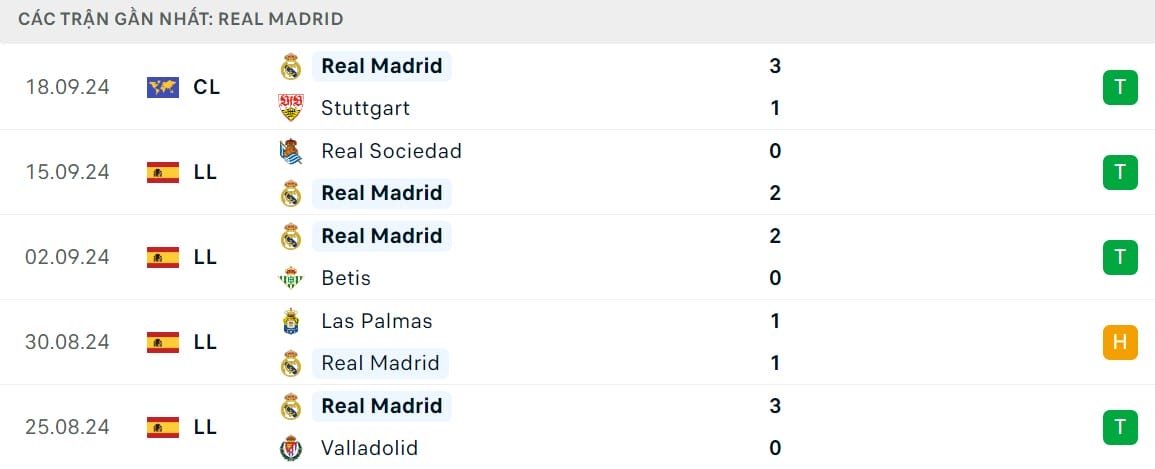Screen dimensions: 1155x469
Task: Click the 'Các trận gần nhất: Real Madrid' header
Action: tap(181, 19)
